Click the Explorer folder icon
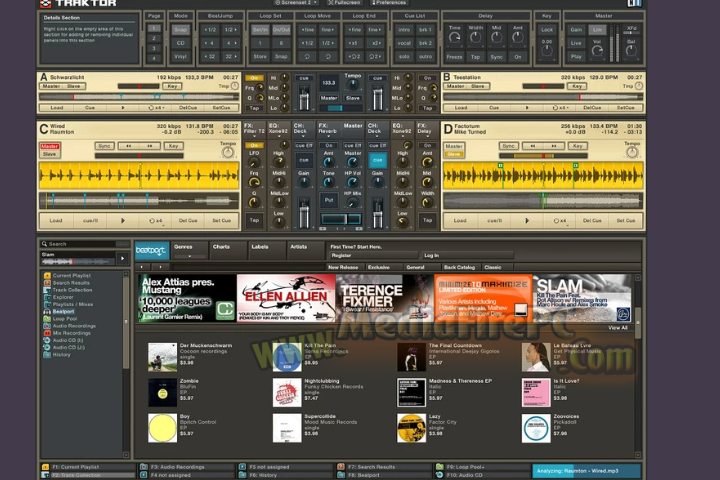This screenshot has height=480, width=720. 47,297
